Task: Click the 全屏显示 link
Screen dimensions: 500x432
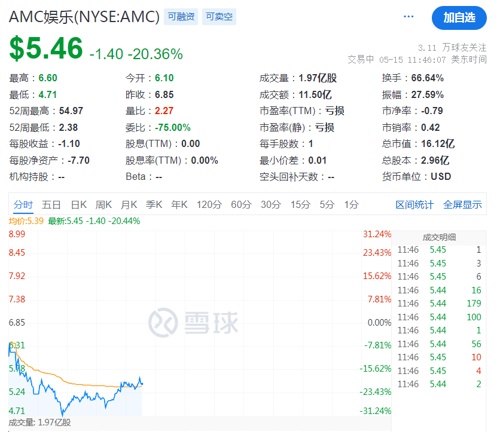Action: tap(462, 204)
